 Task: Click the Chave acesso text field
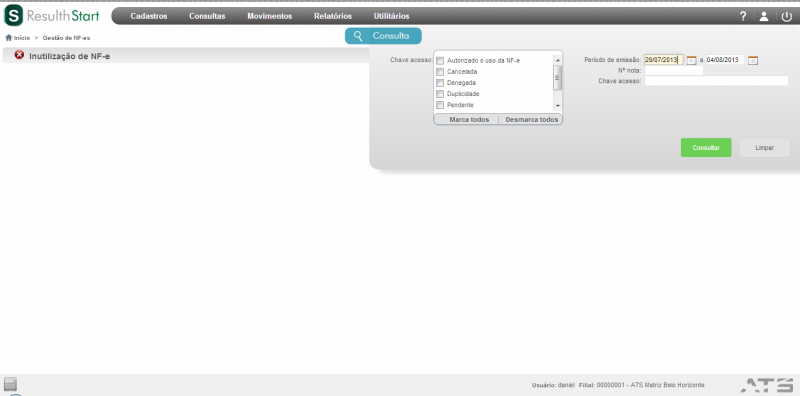click(716, 81)
